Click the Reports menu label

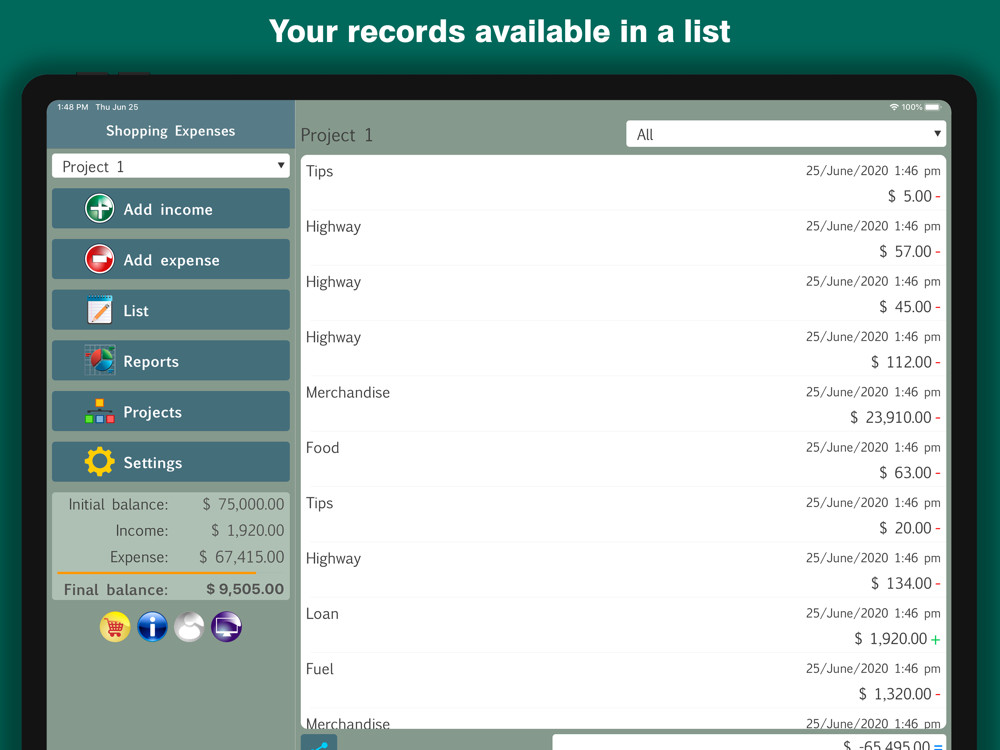(x=151, y=362)
